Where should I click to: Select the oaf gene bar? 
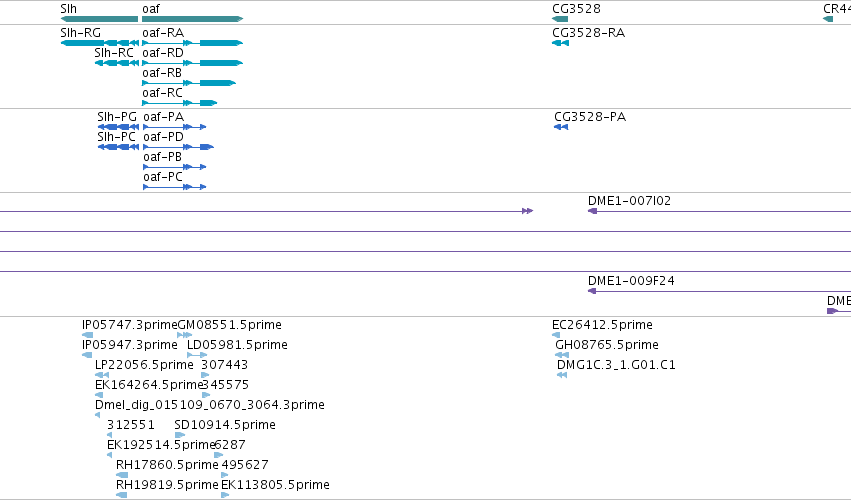pos(193,19)
